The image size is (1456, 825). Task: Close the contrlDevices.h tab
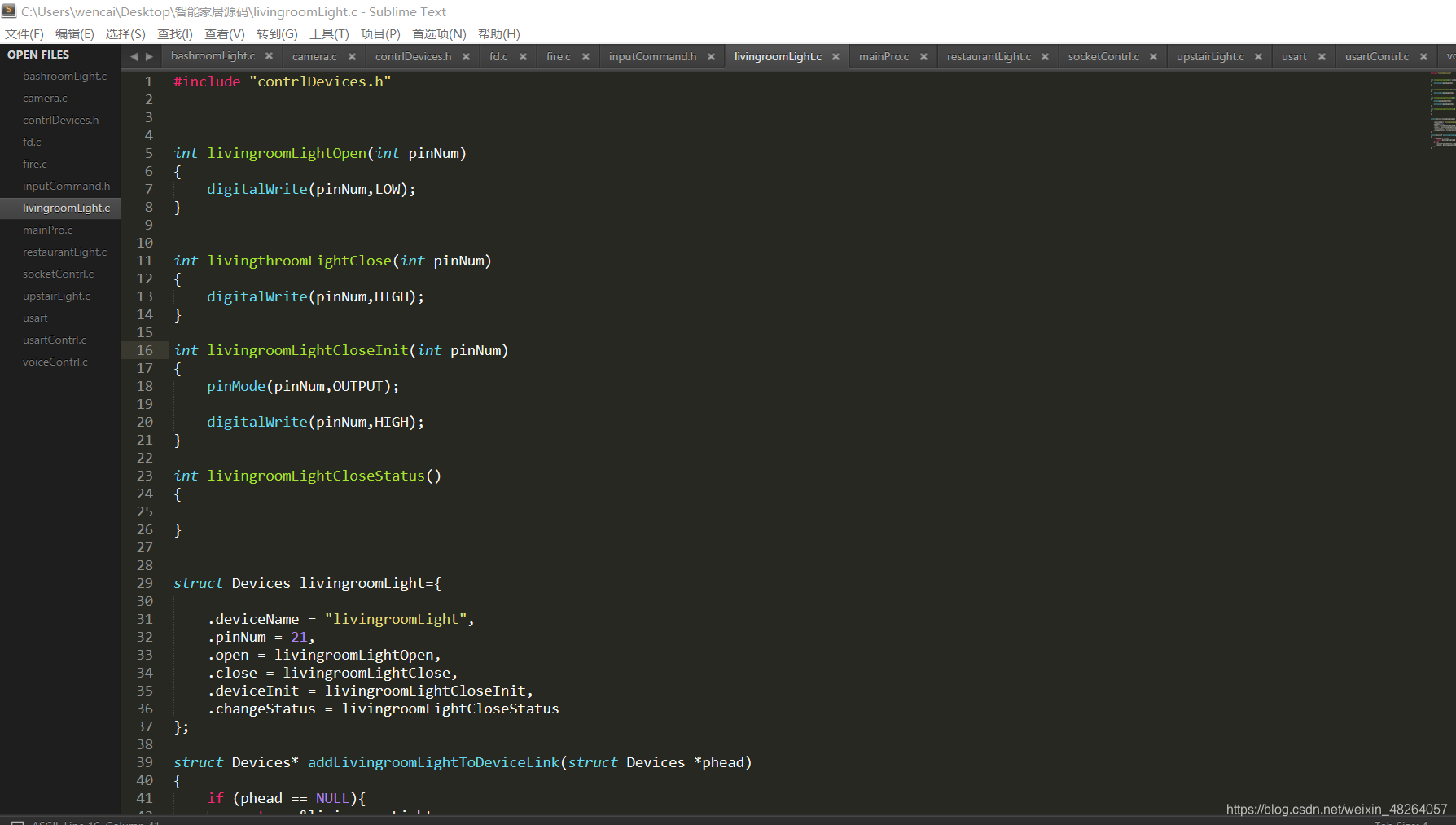[466, 56]
